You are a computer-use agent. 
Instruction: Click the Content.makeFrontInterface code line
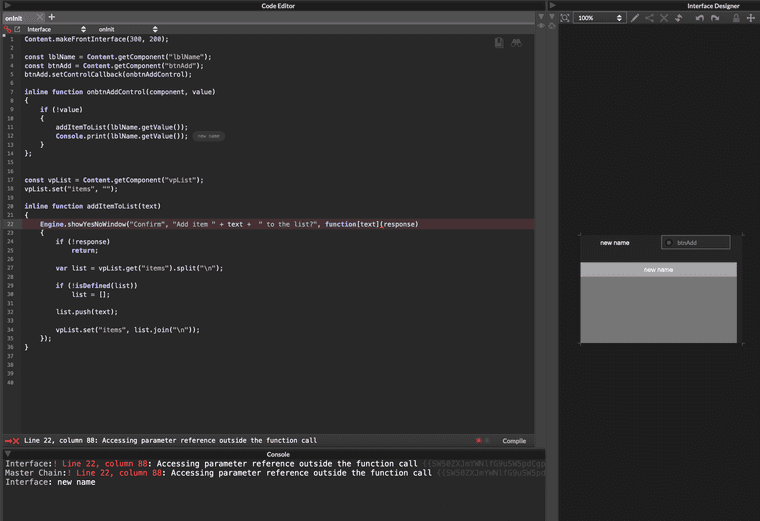[96, 39]
